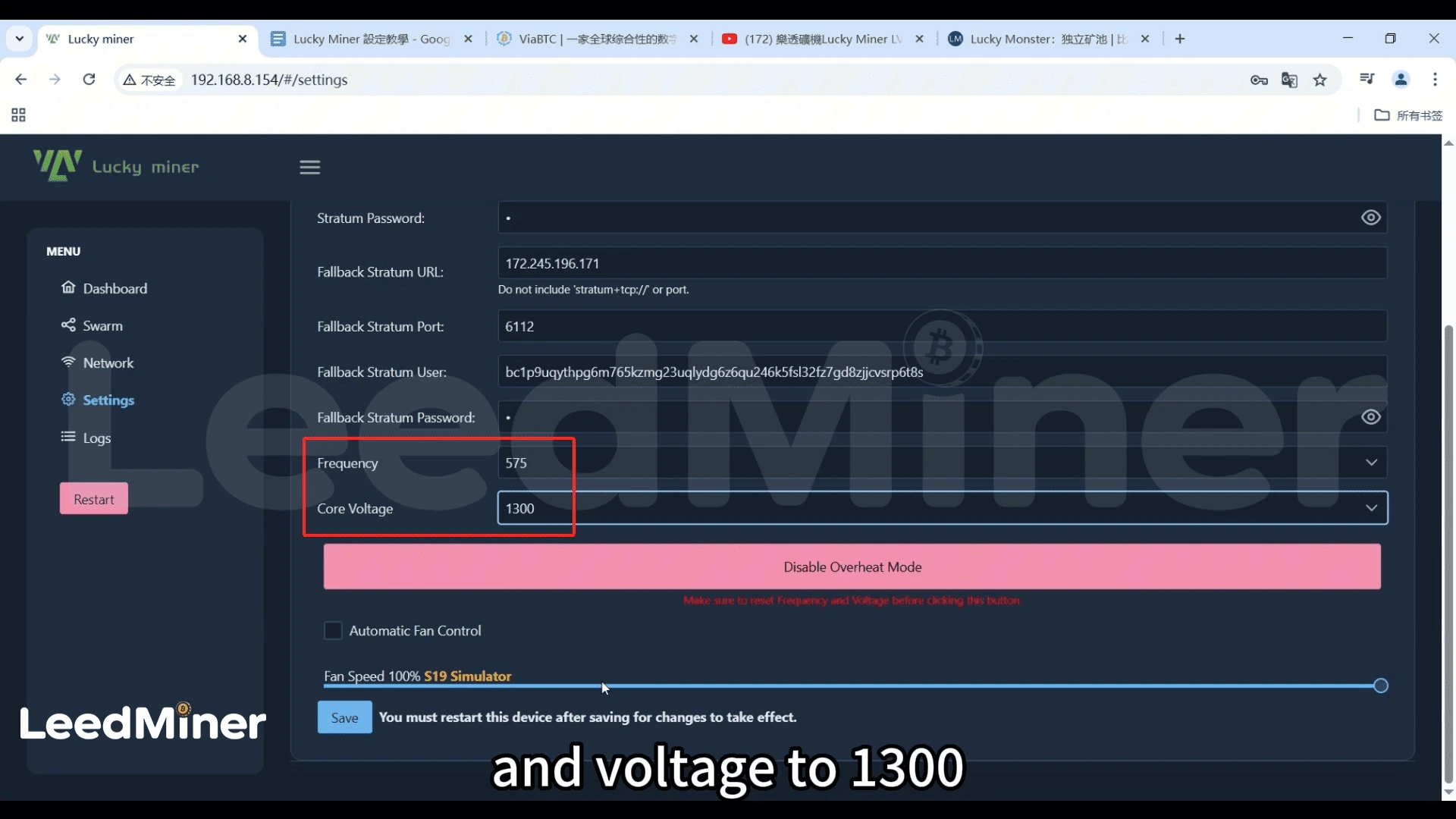Click the Save button
The width and height of the screenshot is (1456, 819).
[x=344, y=717]
